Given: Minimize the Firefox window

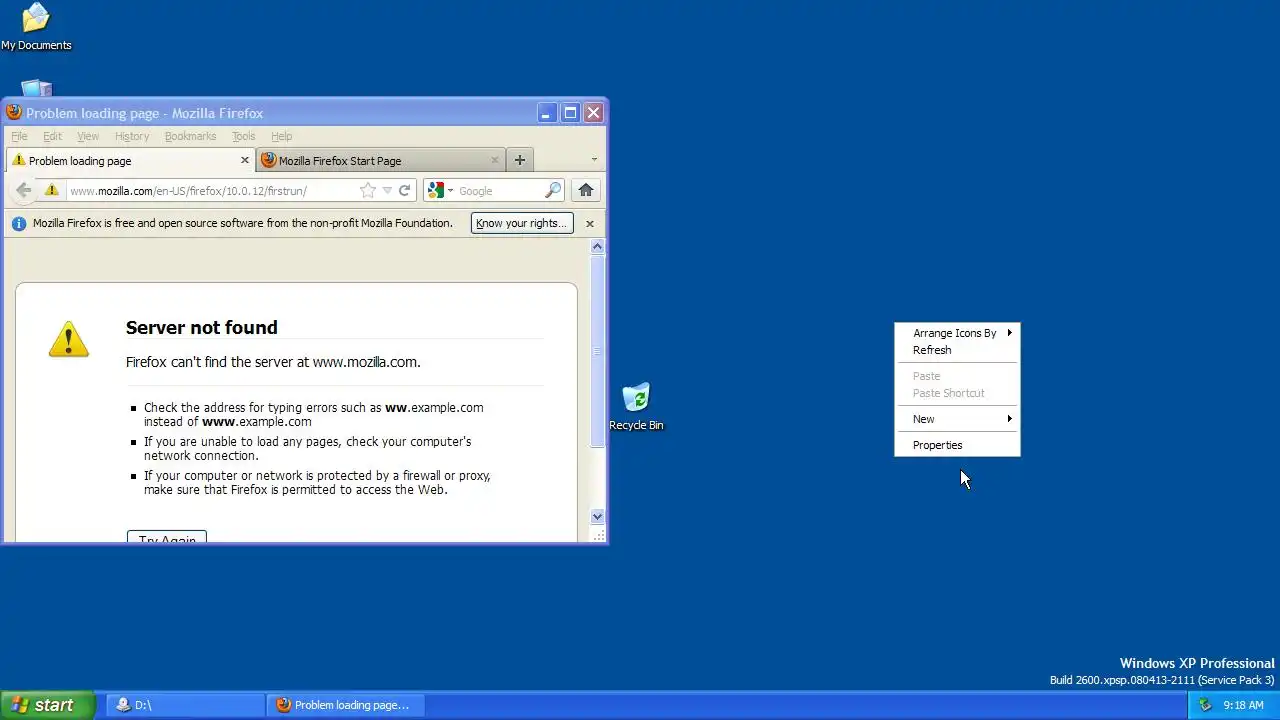Looking at the screenshot, I should 546,113.
